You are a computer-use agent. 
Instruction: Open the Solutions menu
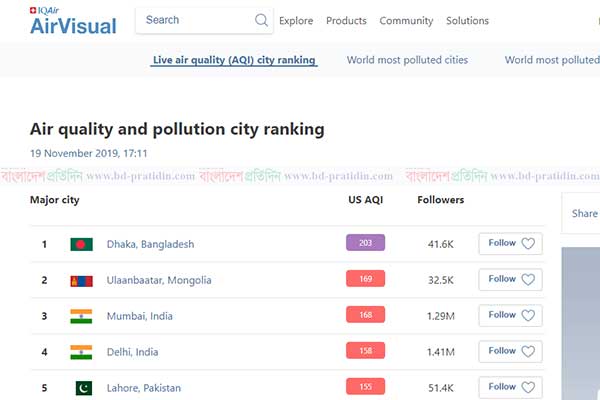pyautogui.click(x=467, y=21)
